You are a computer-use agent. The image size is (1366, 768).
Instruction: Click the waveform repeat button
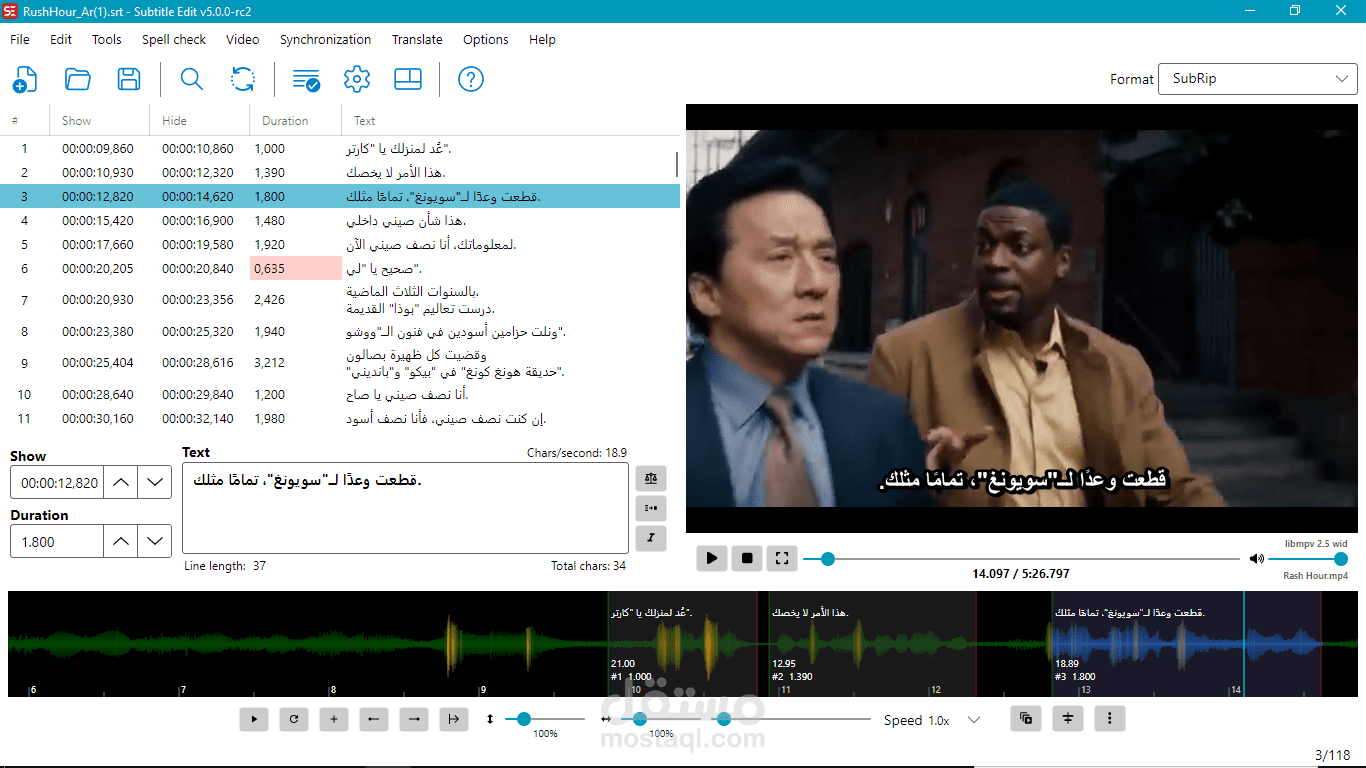294,718
